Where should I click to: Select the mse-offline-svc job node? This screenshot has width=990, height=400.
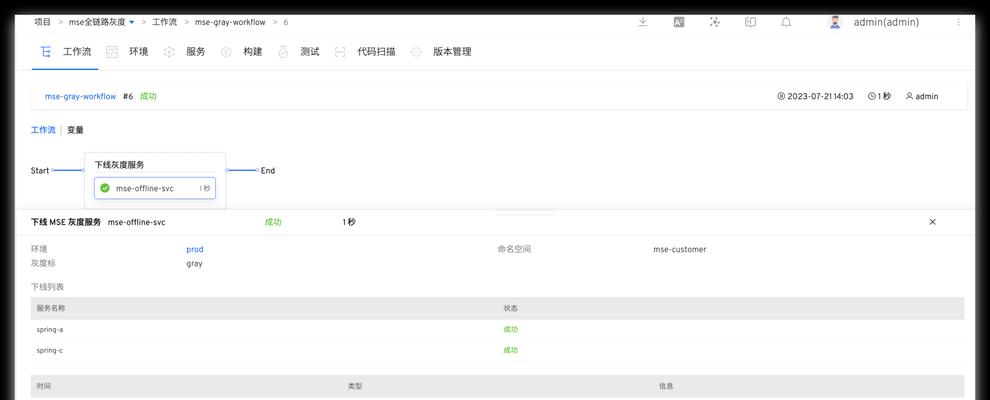pyautogui.click(x=155, y=188)
